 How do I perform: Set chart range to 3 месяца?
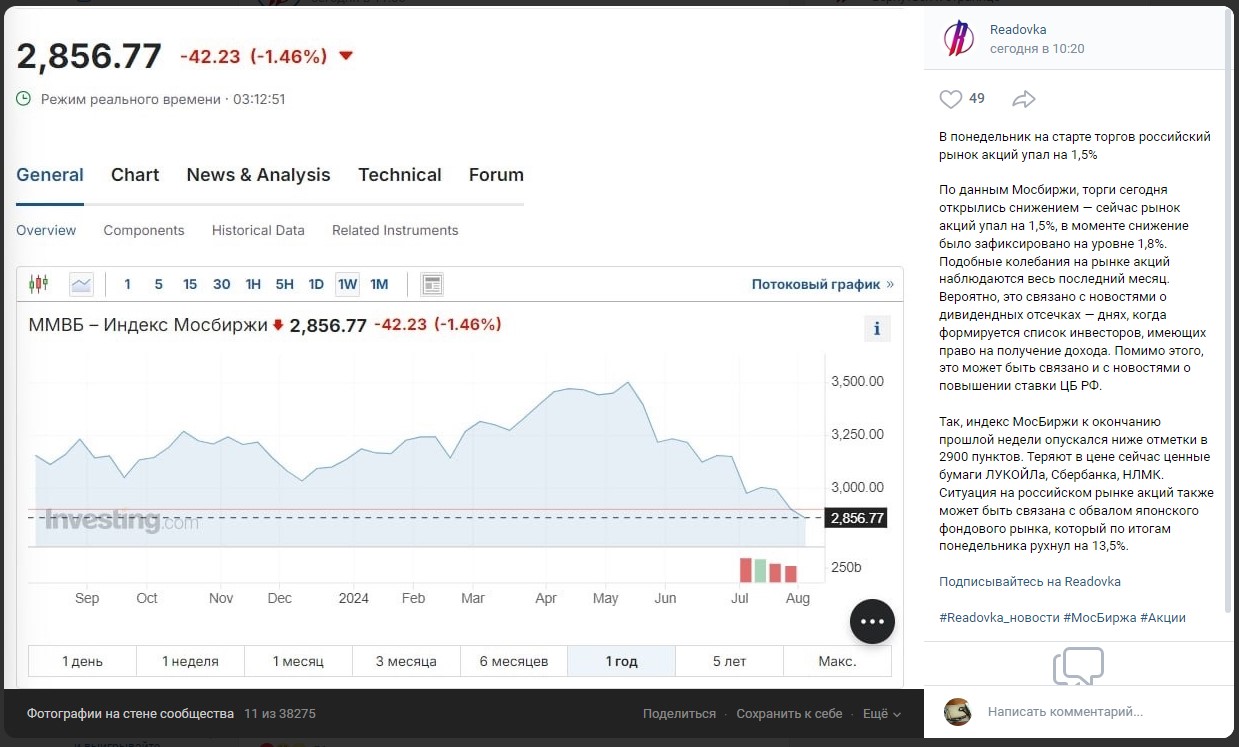tap(406, 661)
